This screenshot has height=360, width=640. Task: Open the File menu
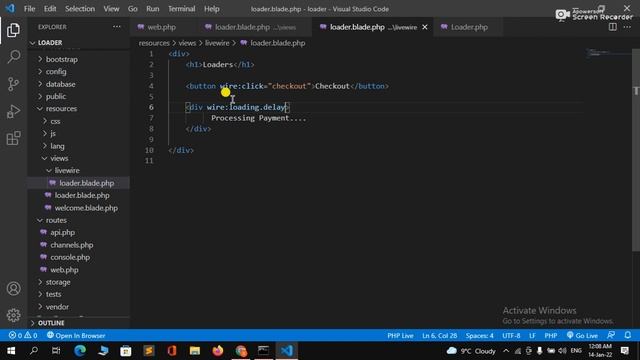tap(29, 9)
